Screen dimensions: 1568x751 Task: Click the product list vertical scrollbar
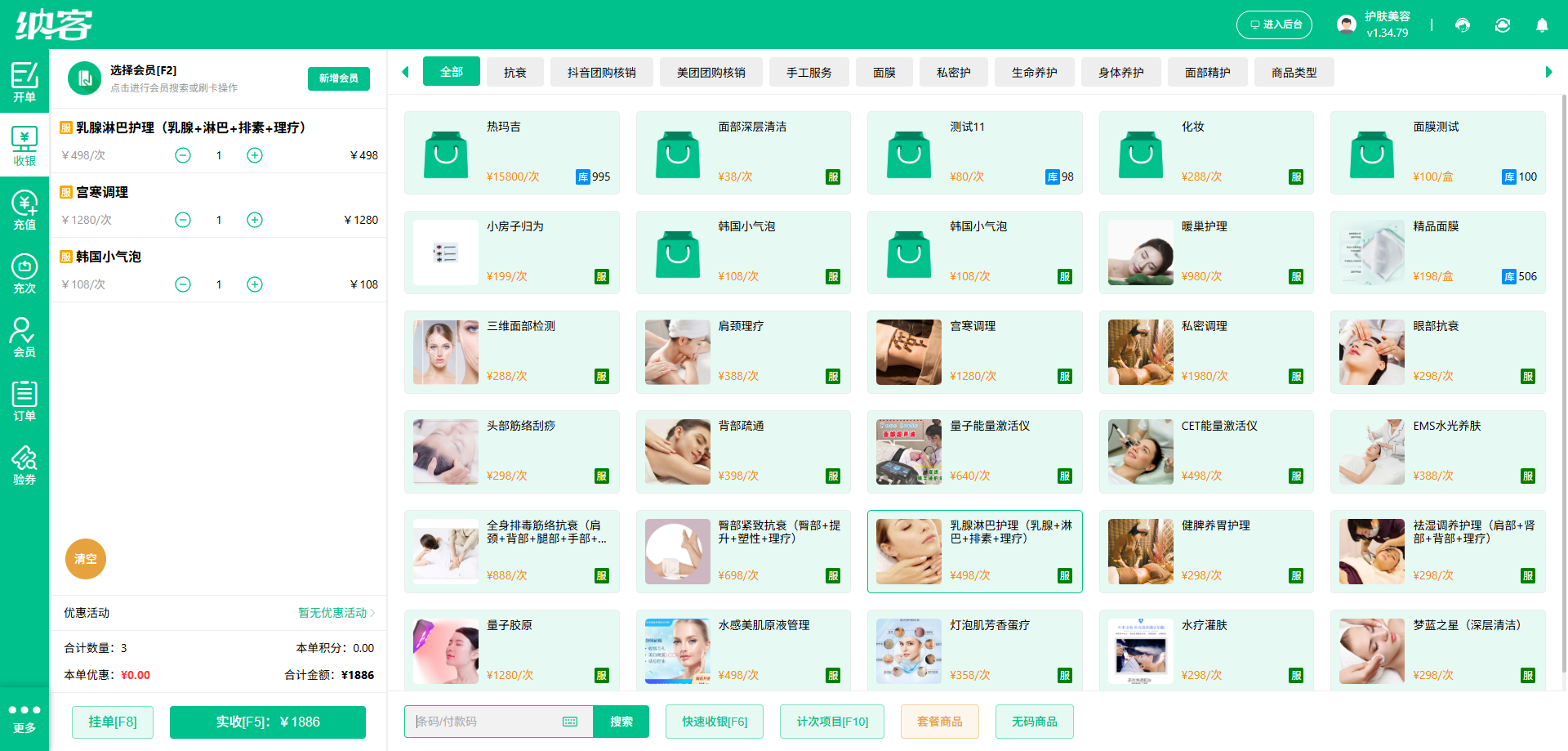(1563, 384)
